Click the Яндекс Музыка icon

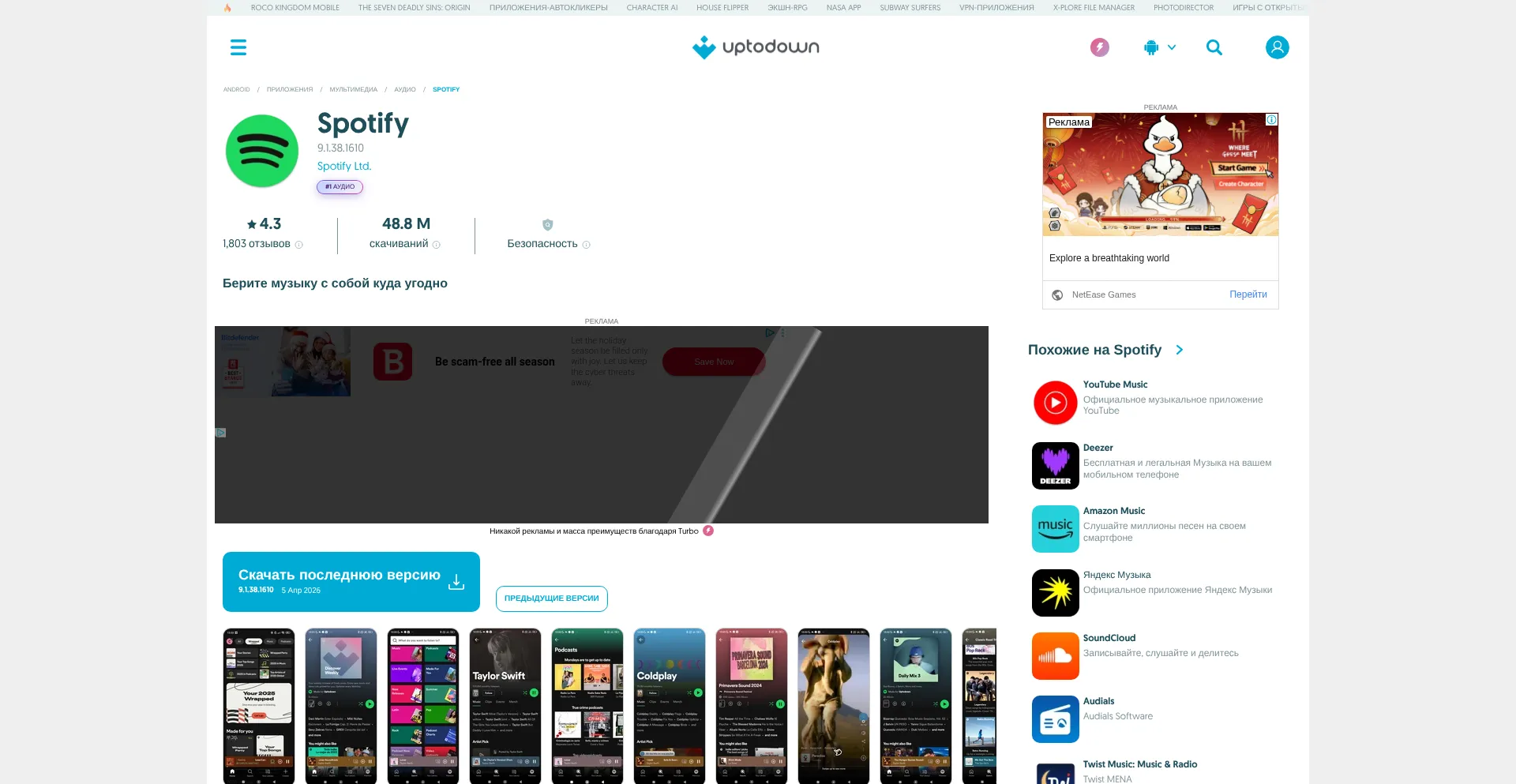coord(1056,593)
